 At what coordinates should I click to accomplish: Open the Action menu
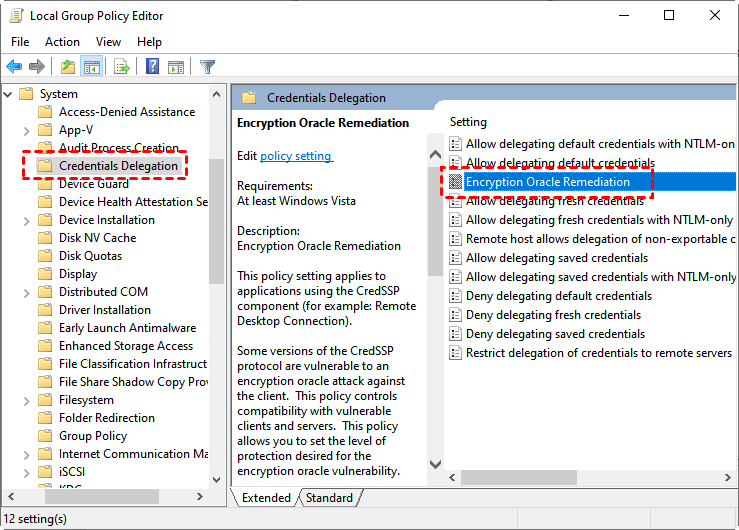[x=62, y=42]
